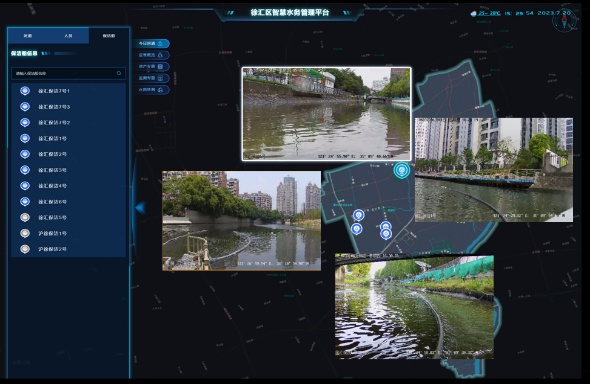Select the highlighted cyan boat marker on the map
590x384 pixels.
point(401,170)
